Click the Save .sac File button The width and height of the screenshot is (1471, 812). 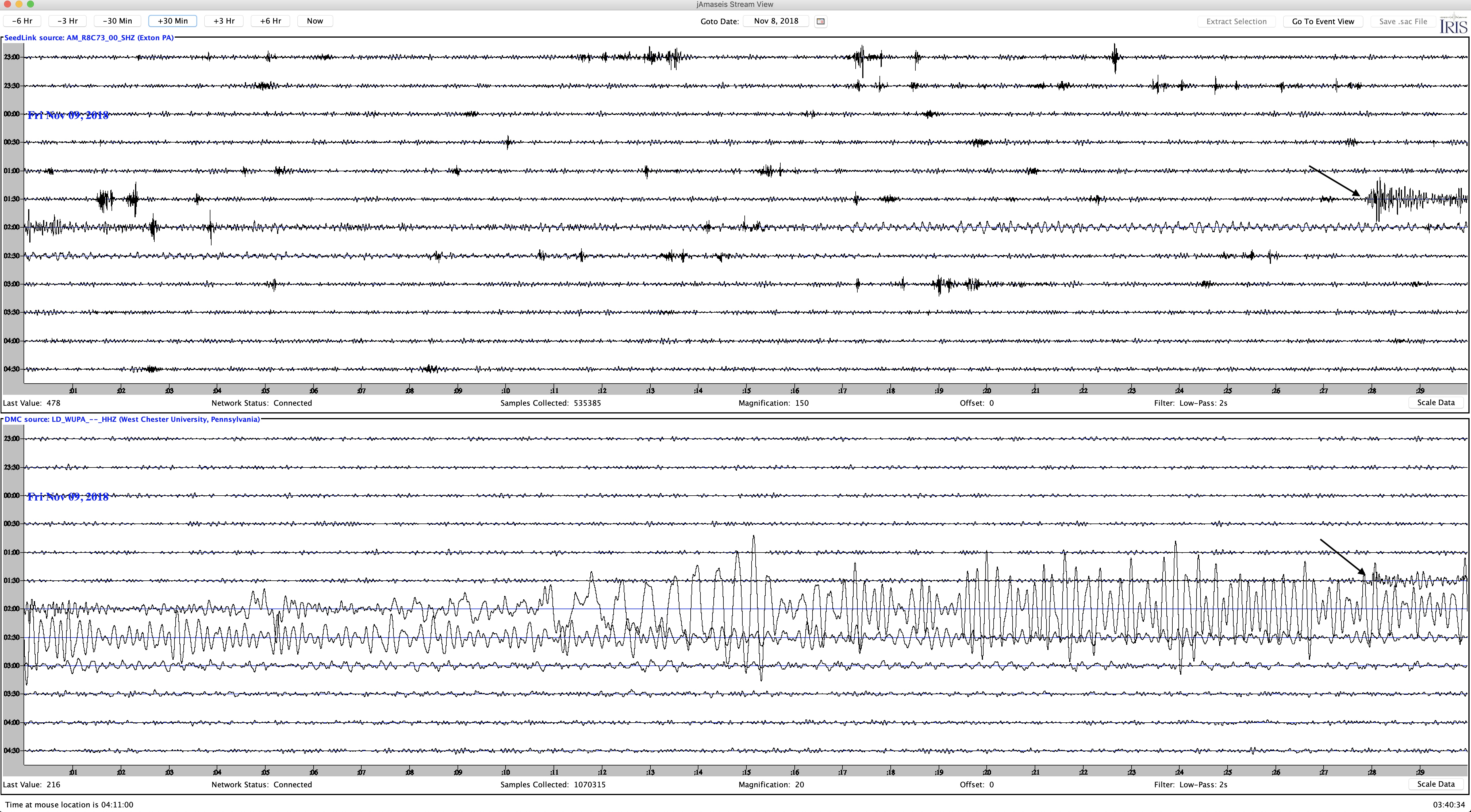[x=1403, y=22]
